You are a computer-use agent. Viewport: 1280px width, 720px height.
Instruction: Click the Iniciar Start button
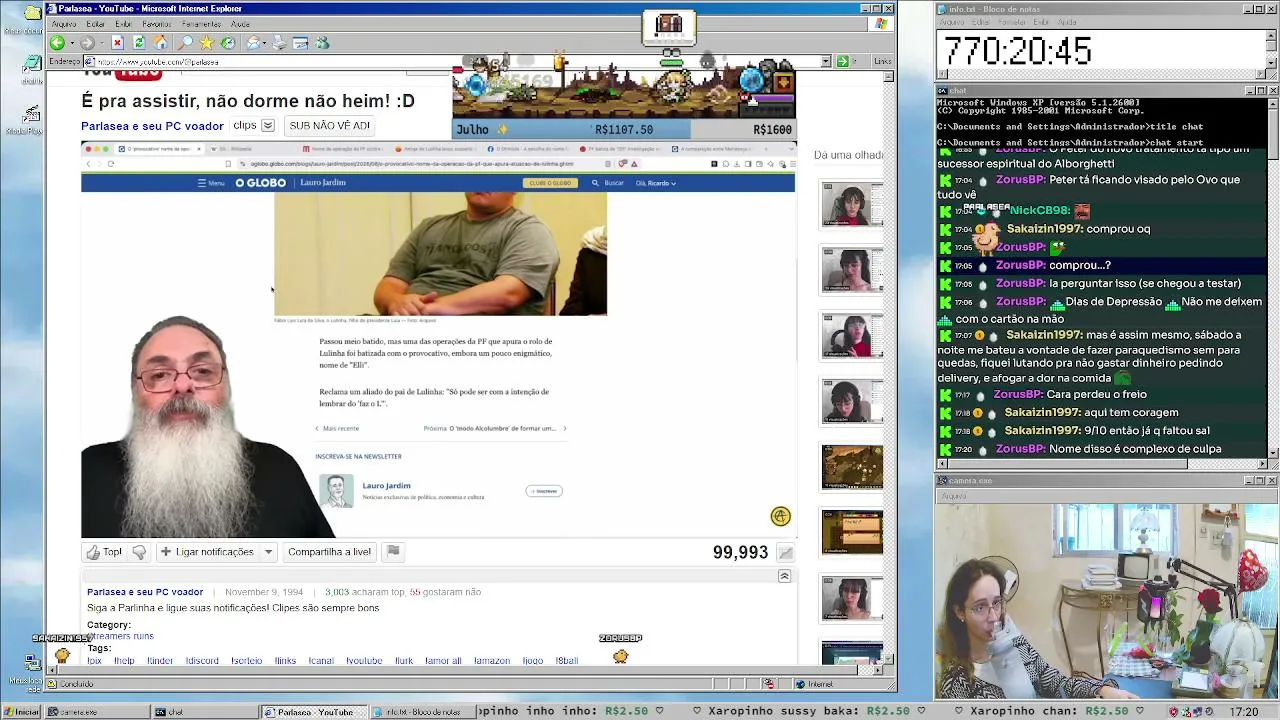(22, 712)
